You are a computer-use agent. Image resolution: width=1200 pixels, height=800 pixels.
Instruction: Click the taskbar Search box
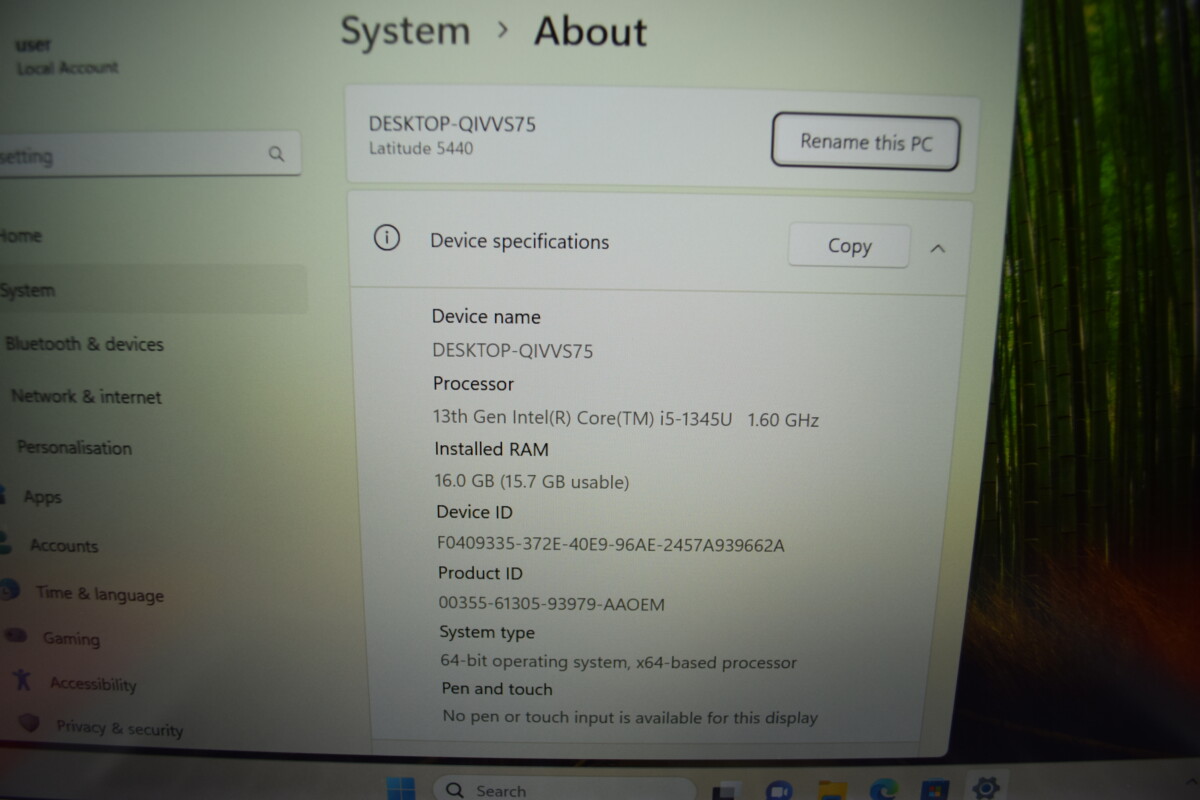pos(564,789)
